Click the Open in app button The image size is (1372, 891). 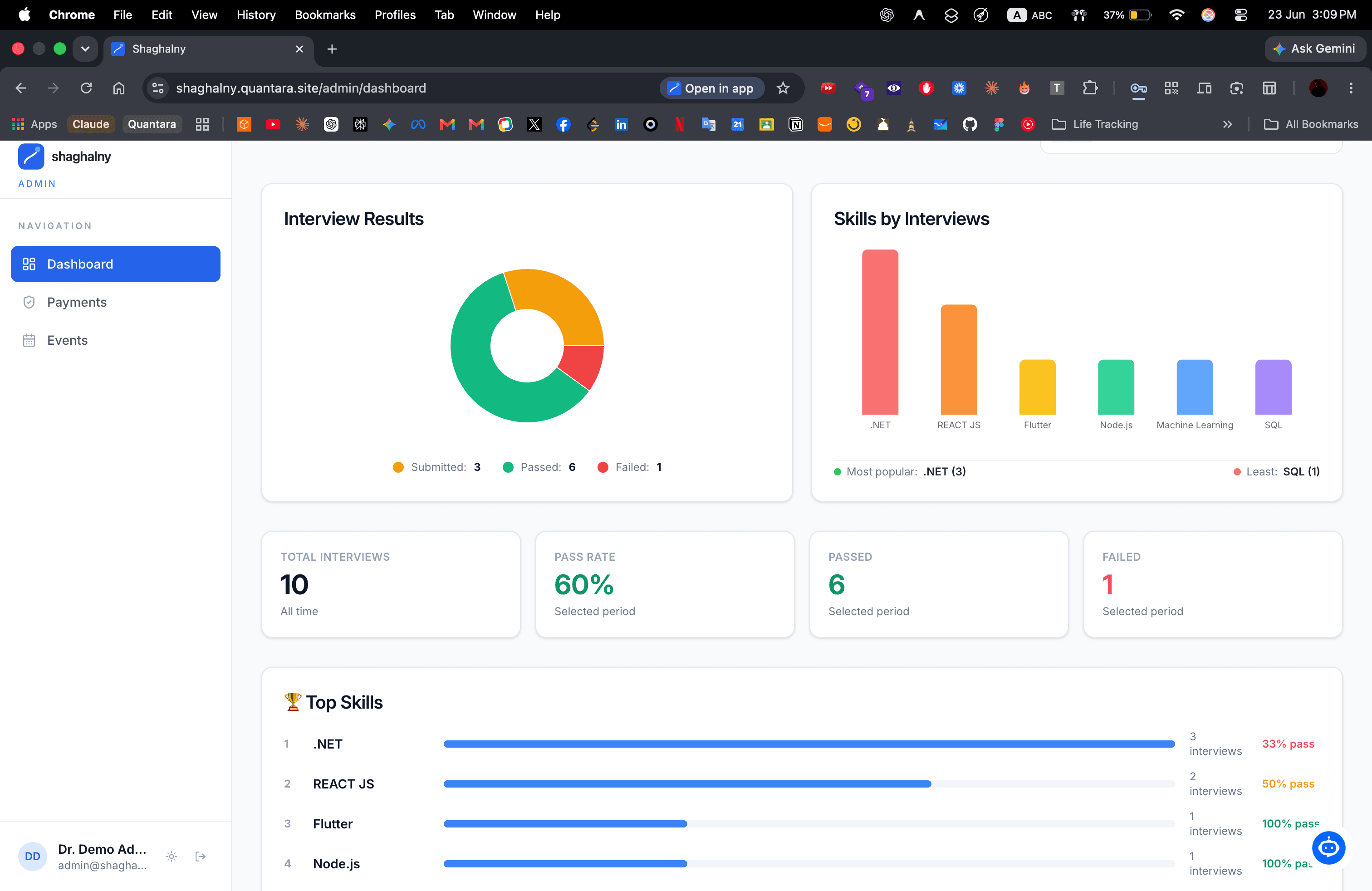coord(711,88)
